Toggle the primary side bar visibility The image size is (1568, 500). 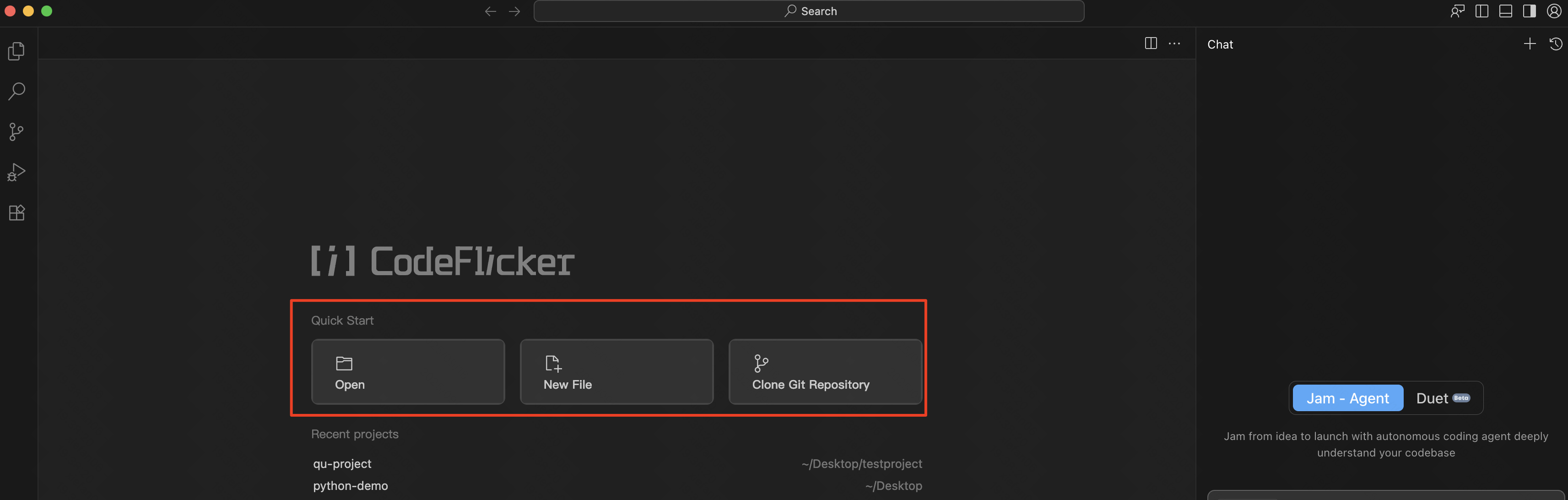tap(1481, 11)
